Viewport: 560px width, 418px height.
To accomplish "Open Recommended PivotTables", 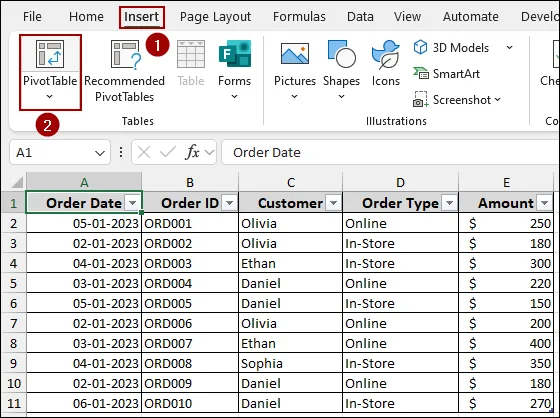I will 124,71.
